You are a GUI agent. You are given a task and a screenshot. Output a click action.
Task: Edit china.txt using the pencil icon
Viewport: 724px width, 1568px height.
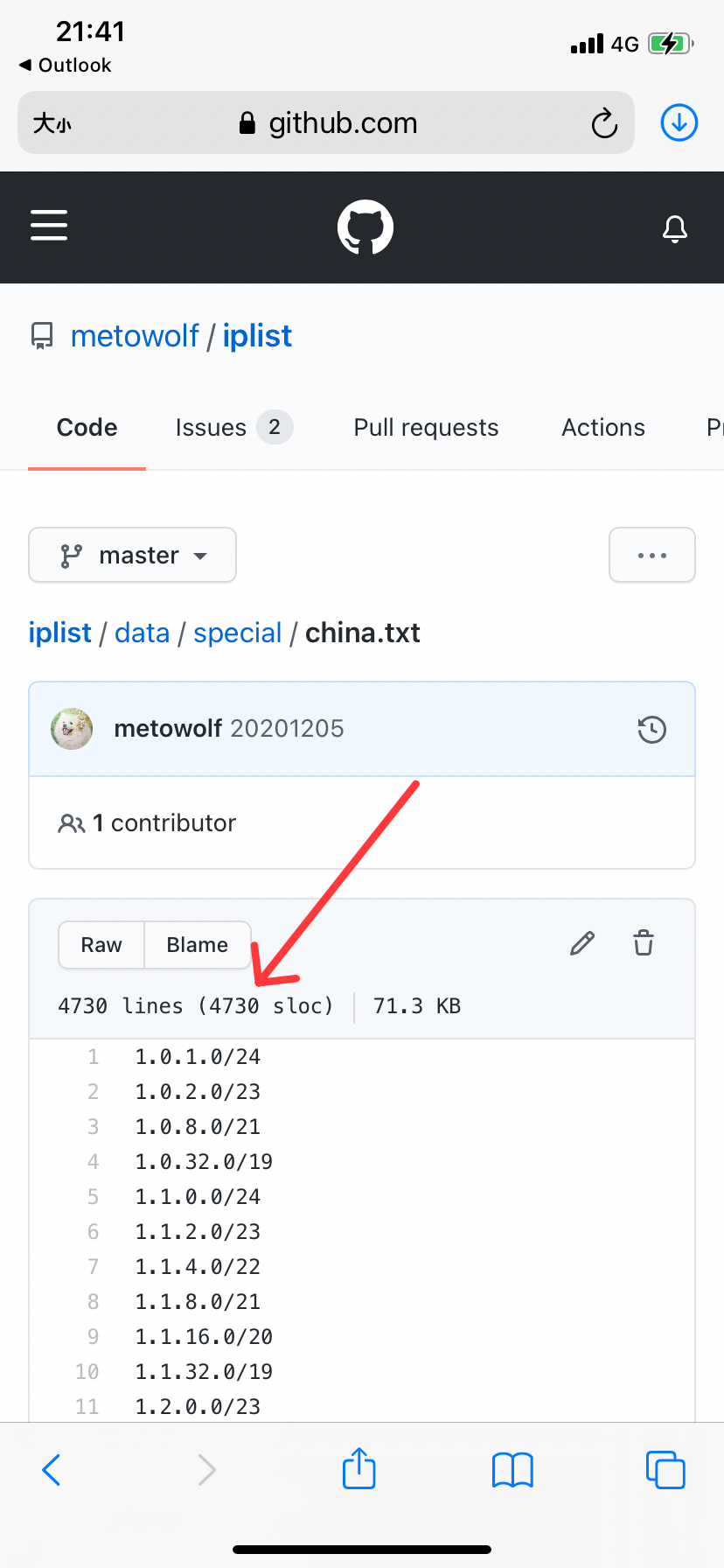[581, 943]
